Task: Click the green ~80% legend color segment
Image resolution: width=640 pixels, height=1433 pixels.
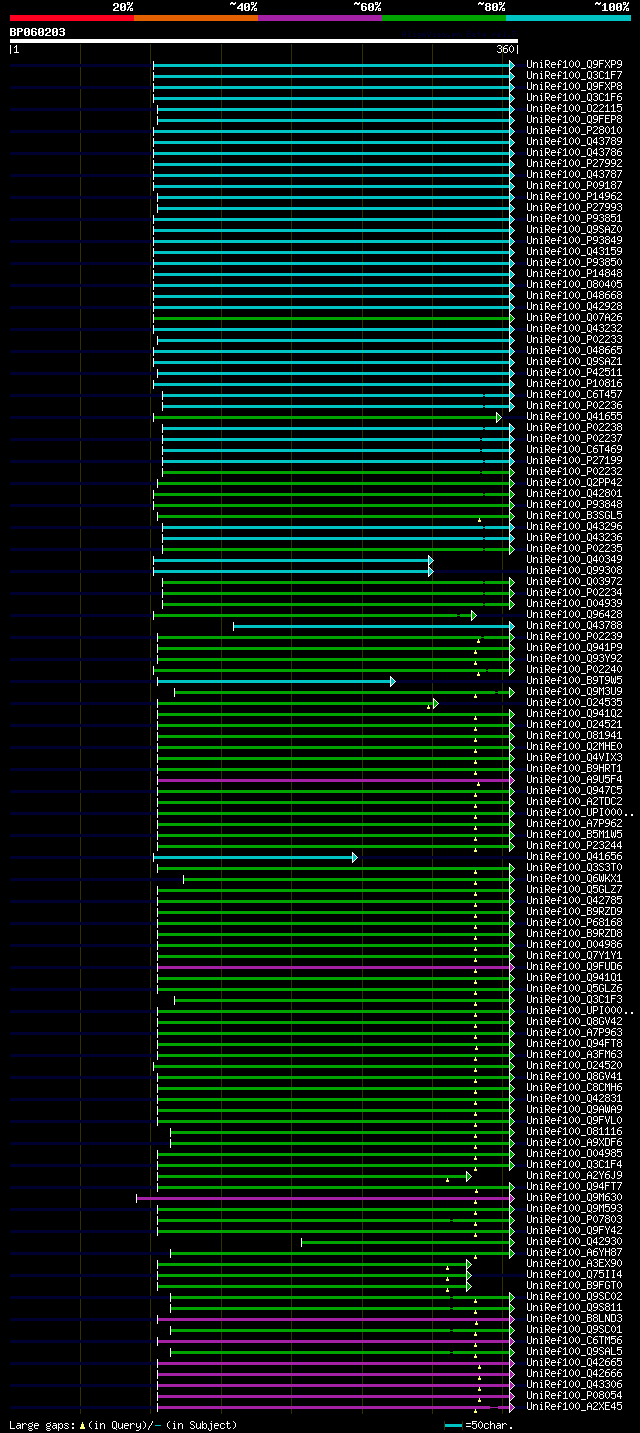Action: [443, 17]
